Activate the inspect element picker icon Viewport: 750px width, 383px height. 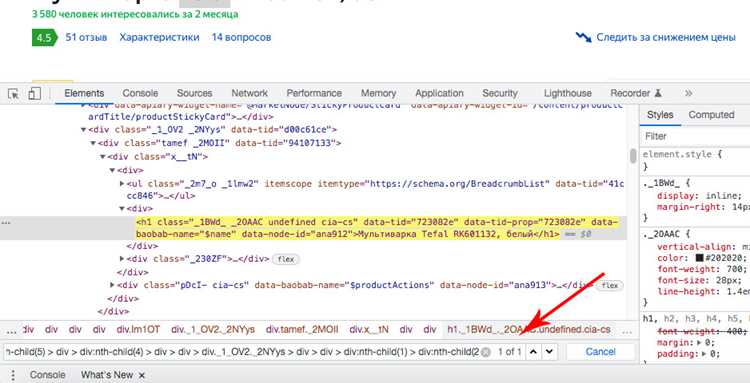13,93
